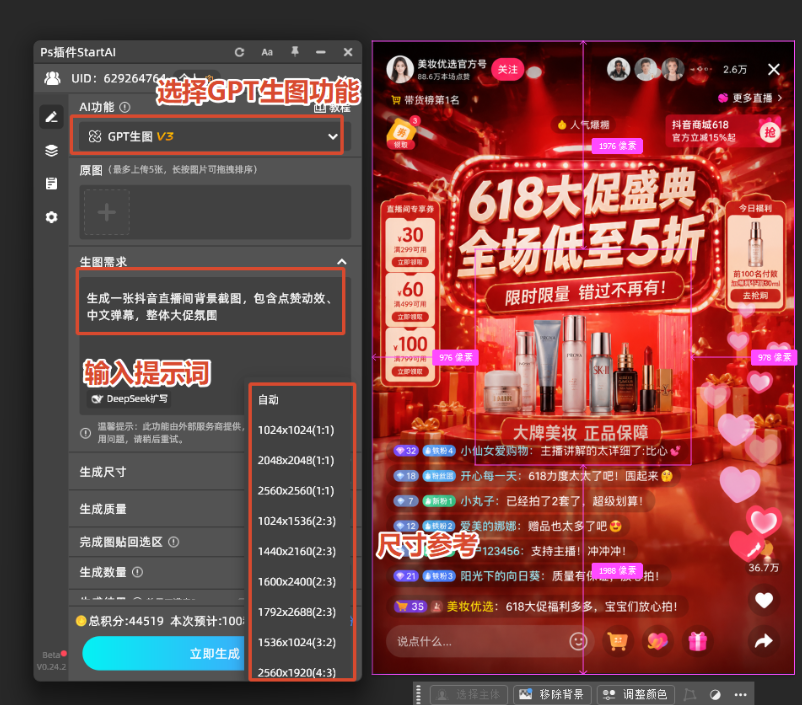
Task: Open the document records tab in sidebar
Action: click(51, 184)
